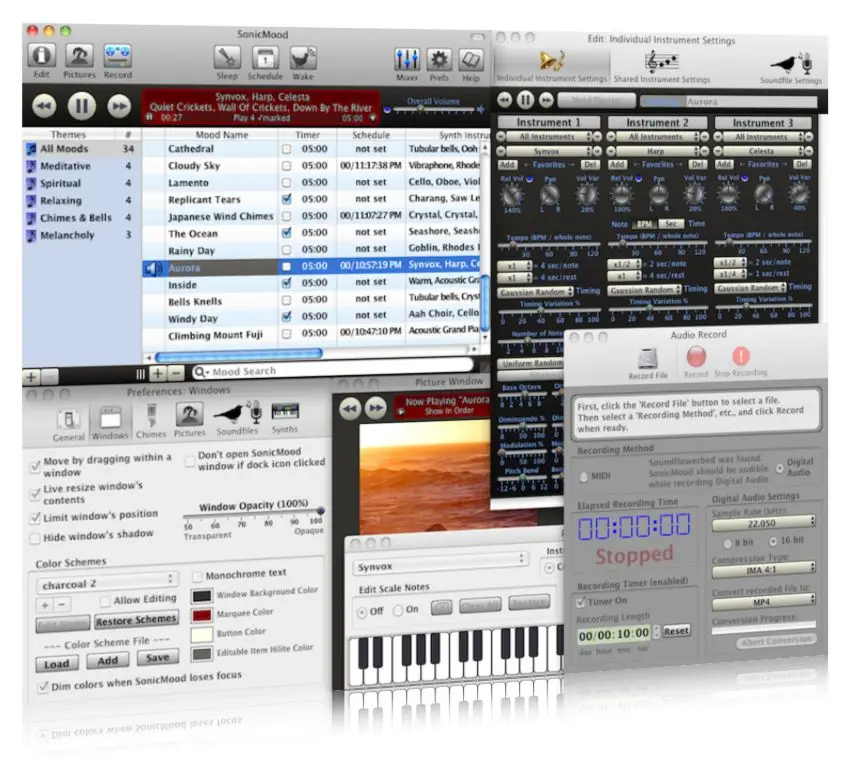846x765 pixels.
Task: Open the Soundfile Settings tab
Action: point(791,68)
